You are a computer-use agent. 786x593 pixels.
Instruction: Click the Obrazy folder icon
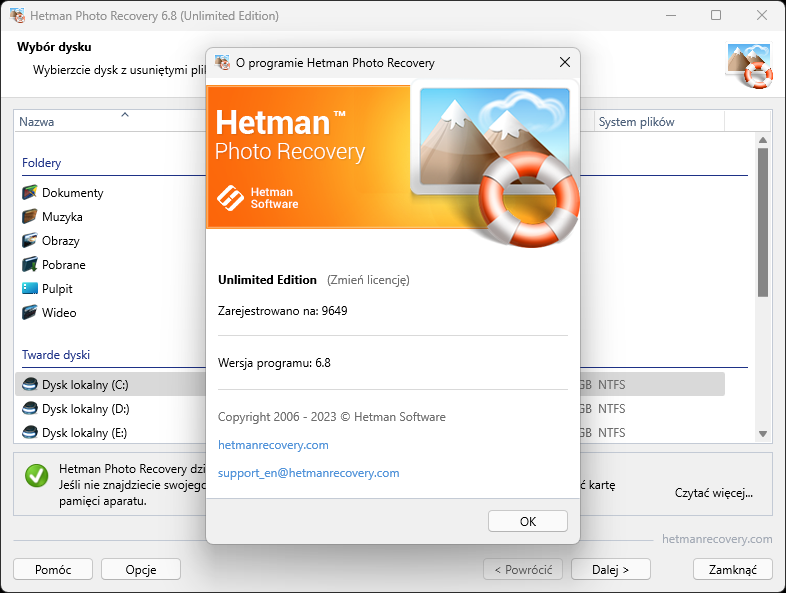click(30, 241)
